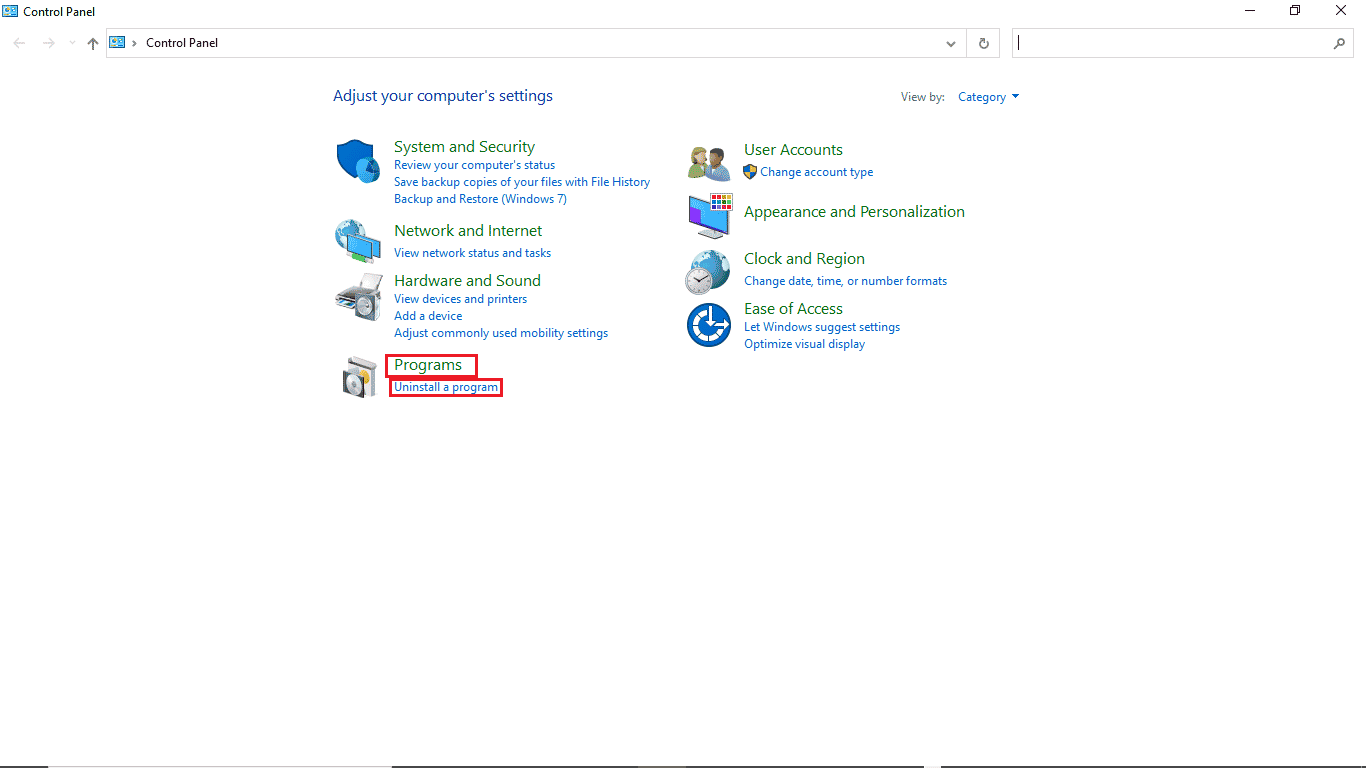The image size is (1366, 768).
Task: Open the View by Category dropdown
Action: tap(988, 97)
